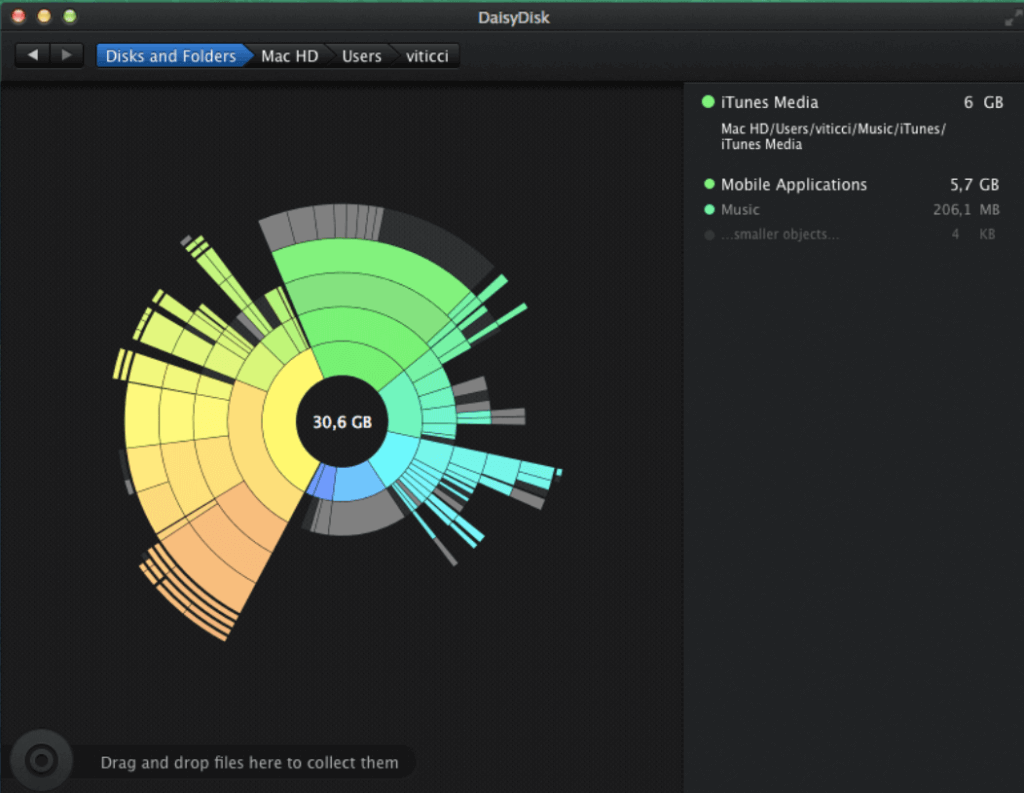Click the 206,1 MB size value
Image resolution: width=1024 pixels, height=793 pixels.
(966, 210)
